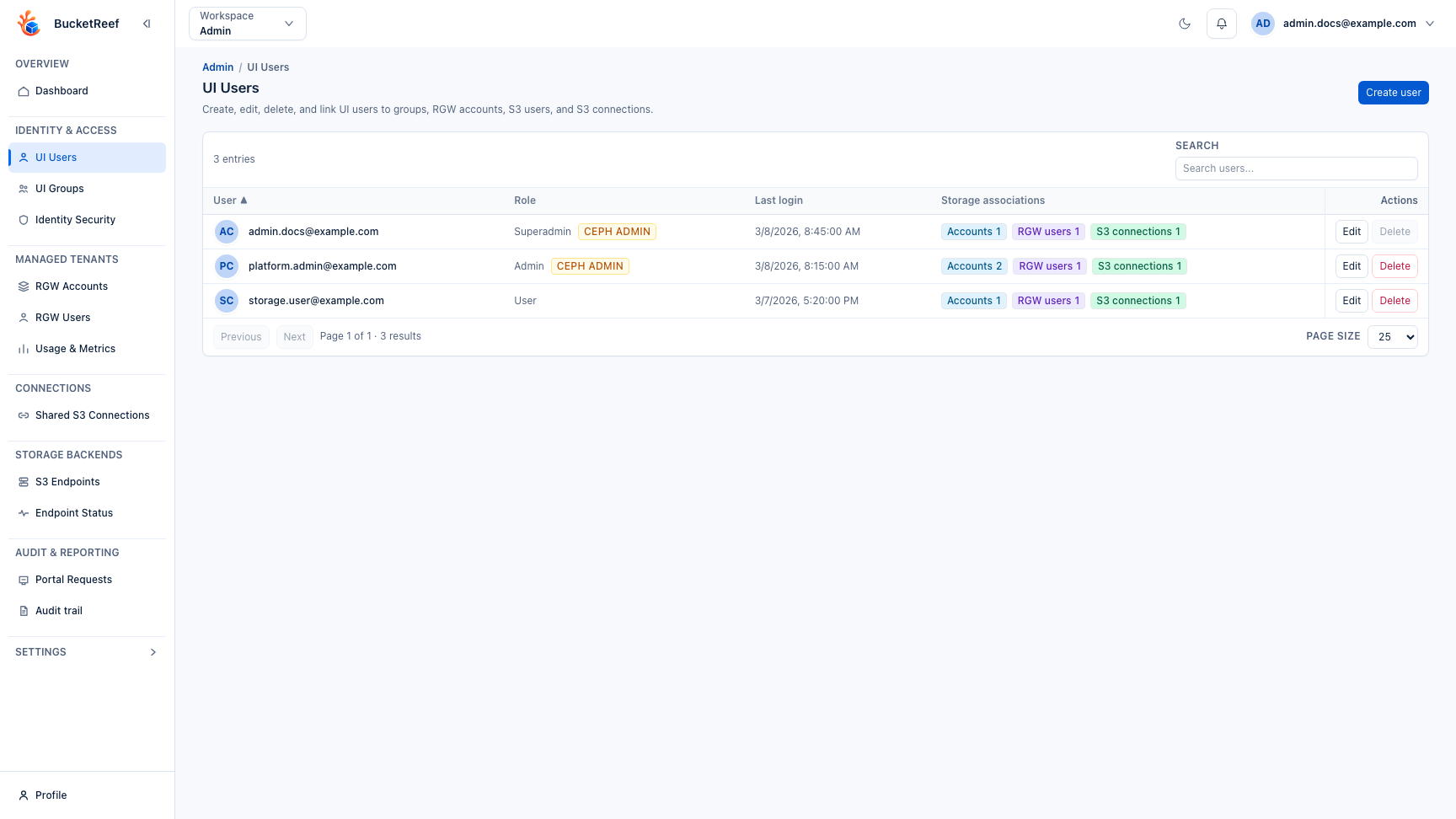Click the S3 Endpoints server icon
The width and height of the screenshot is (1456, 819).
coord(24,482)
